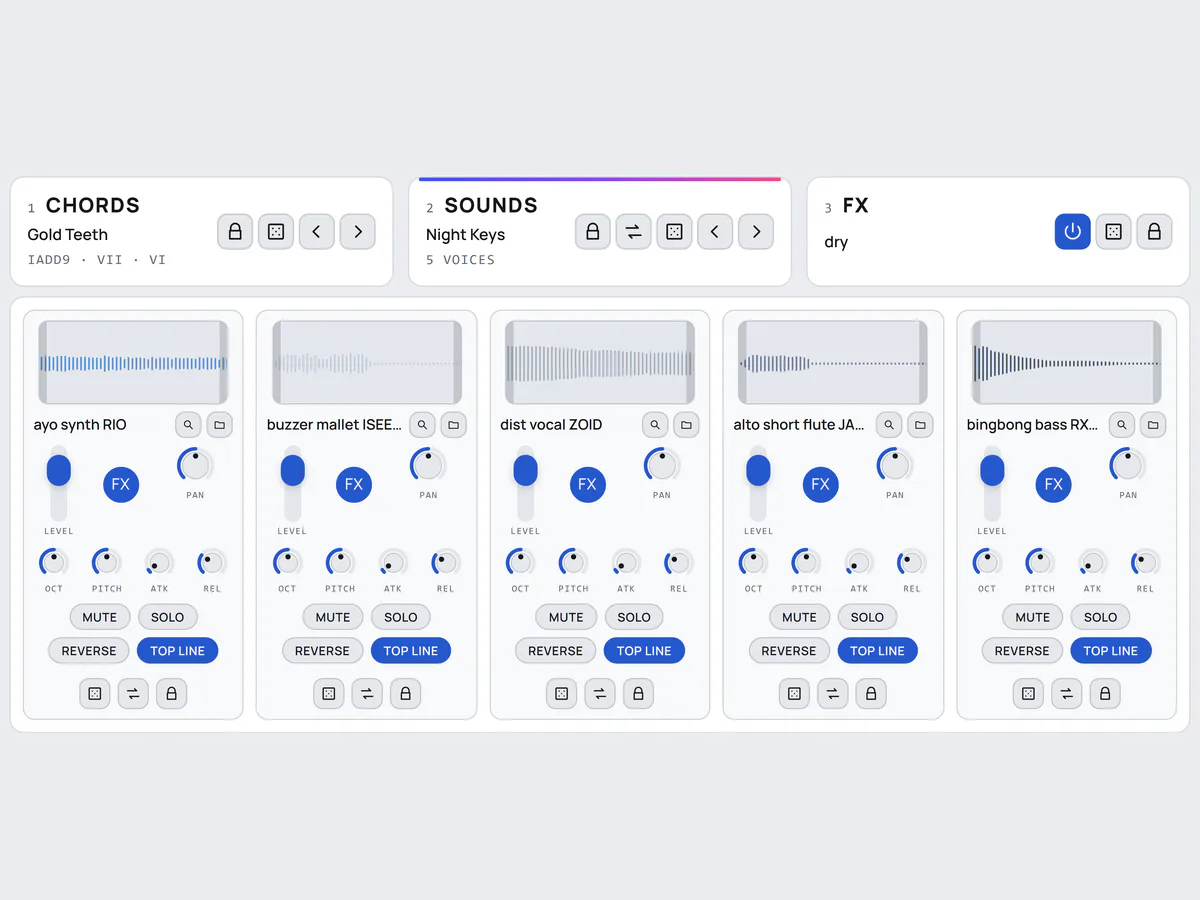Randomize the FX section with dice

[1113, 232]
